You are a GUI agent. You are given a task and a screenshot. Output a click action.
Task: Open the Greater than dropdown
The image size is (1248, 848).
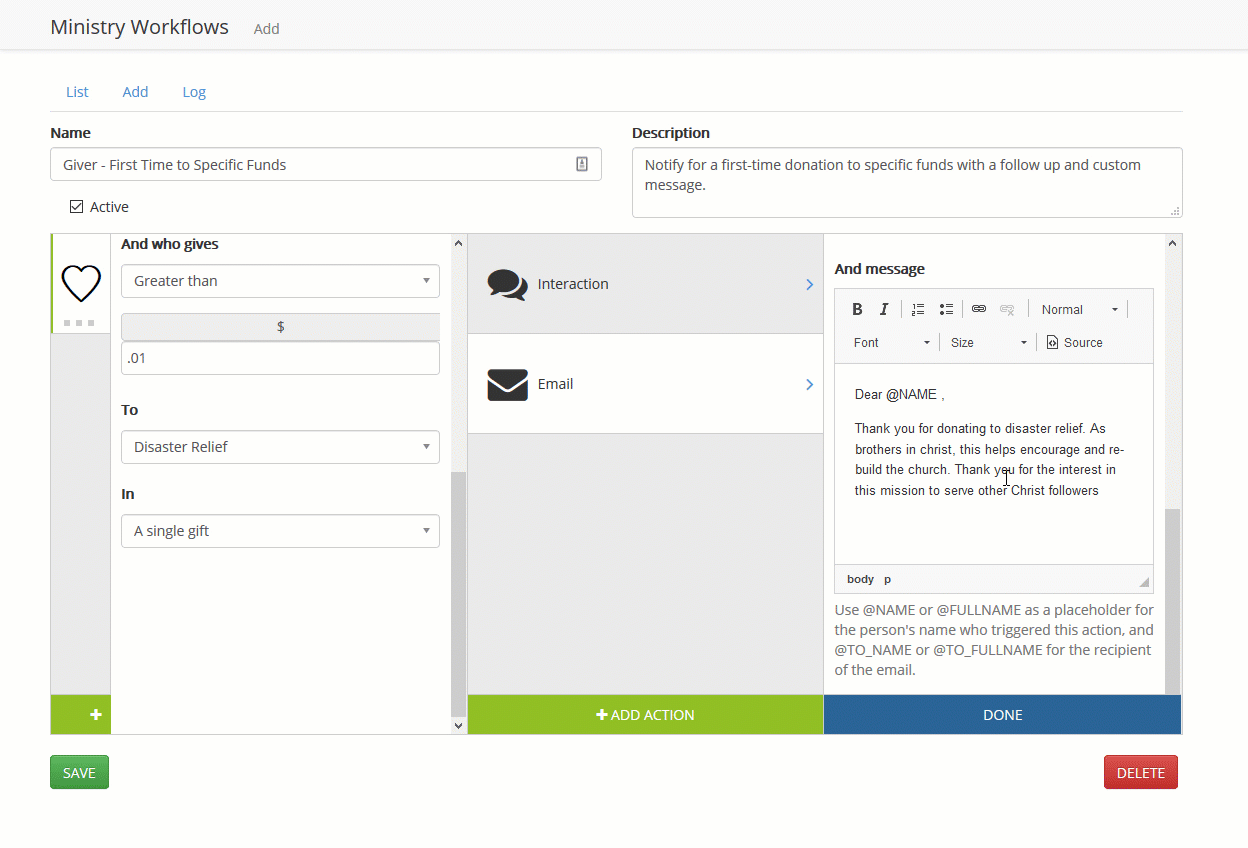point(280,281)
